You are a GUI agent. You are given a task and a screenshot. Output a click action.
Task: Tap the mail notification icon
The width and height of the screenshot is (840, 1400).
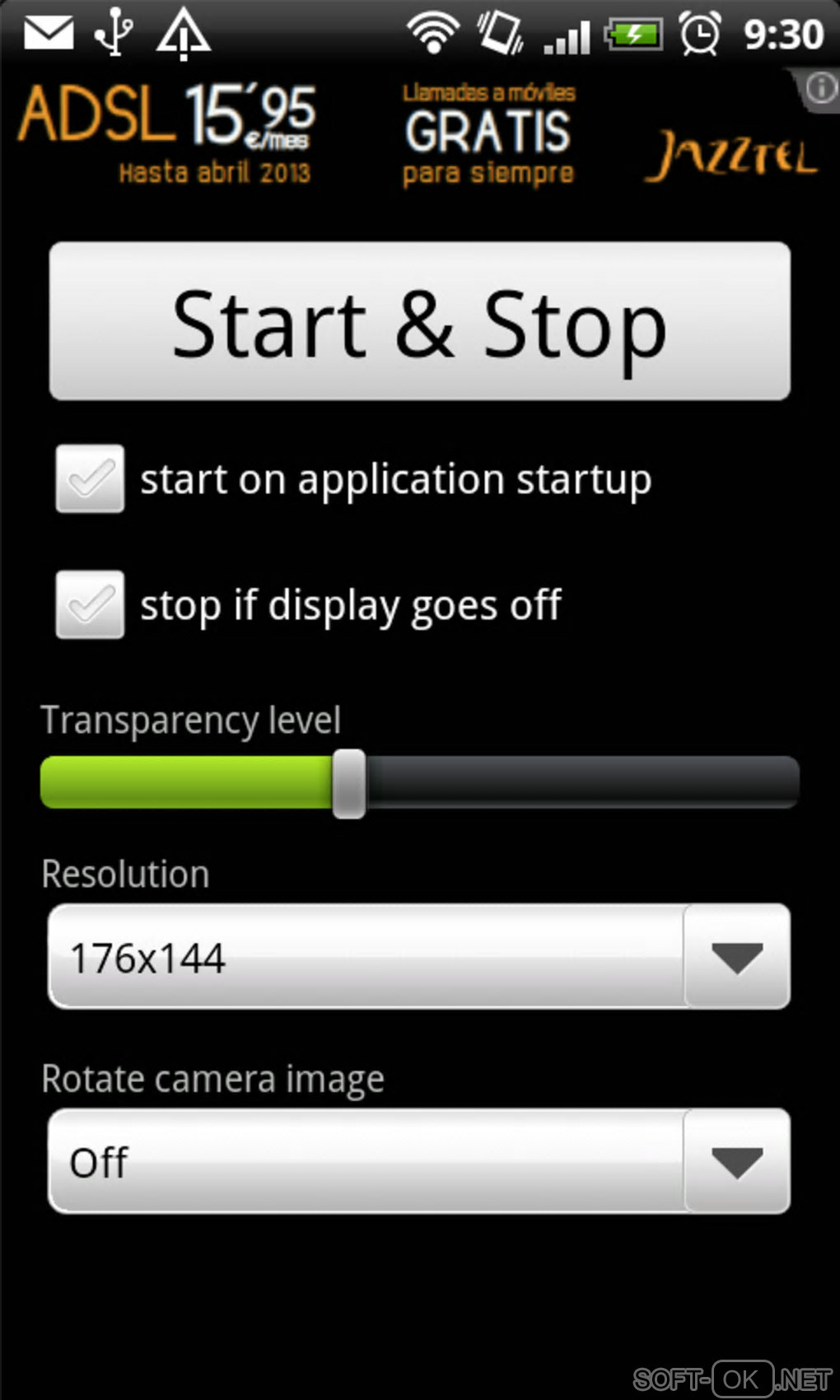click(49, 34)
